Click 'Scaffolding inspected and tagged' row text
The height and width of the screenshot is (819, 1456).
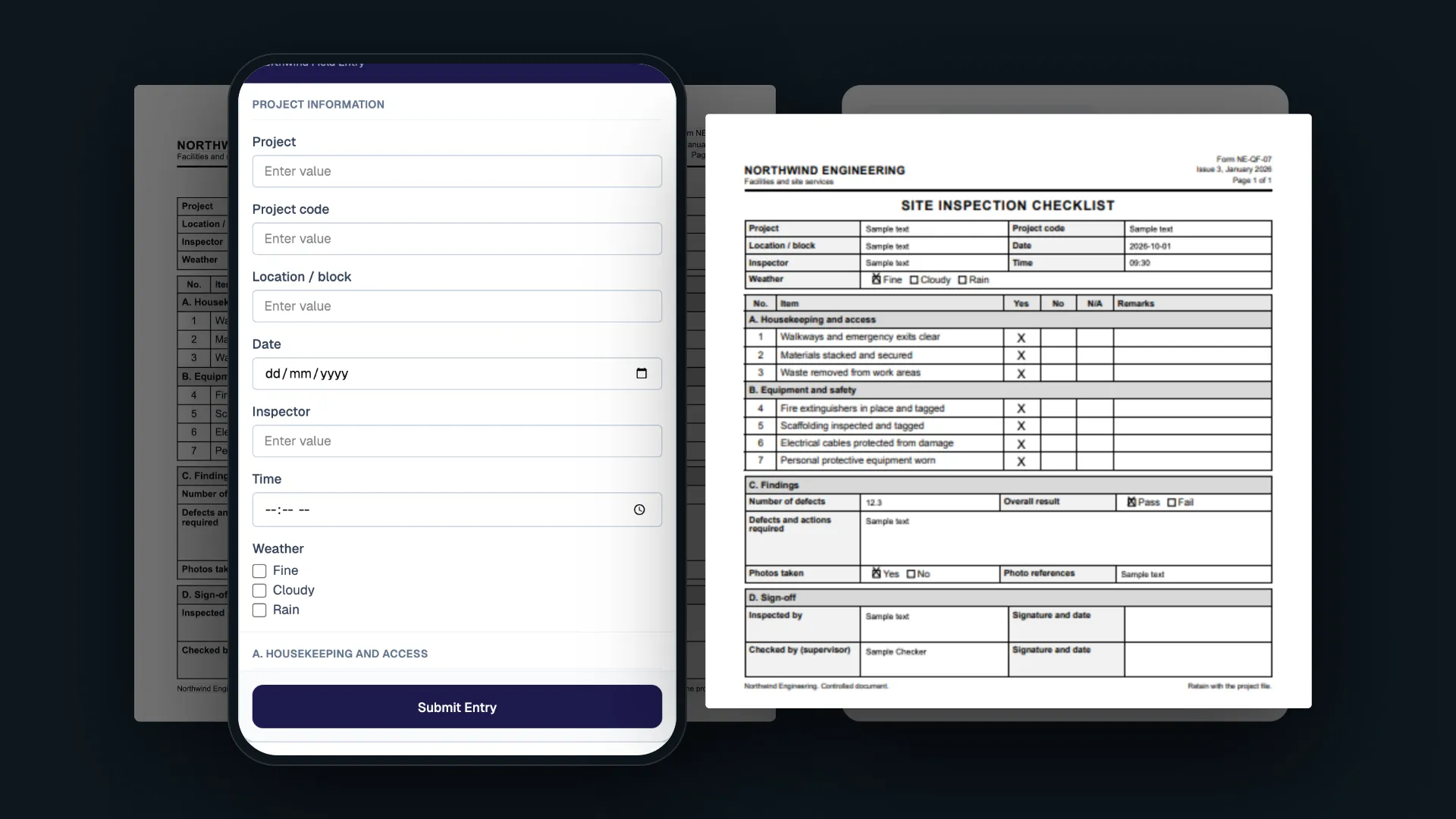pos(852,425)
